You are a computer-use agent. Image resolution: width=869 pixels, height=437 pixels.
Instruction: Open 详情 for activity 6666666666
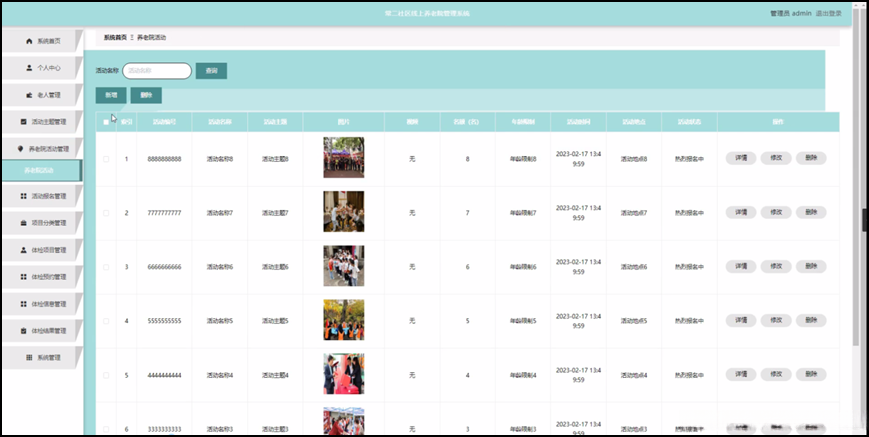point(741,266)
